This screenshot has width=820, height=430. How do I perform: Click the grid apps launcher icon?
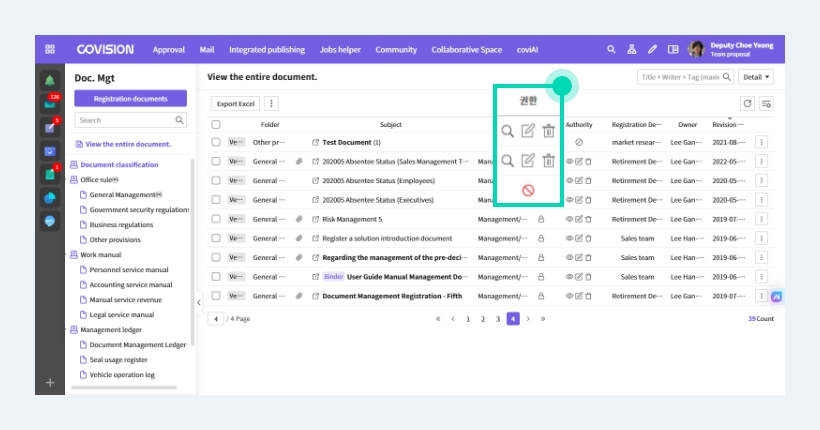tap(50, 49)
